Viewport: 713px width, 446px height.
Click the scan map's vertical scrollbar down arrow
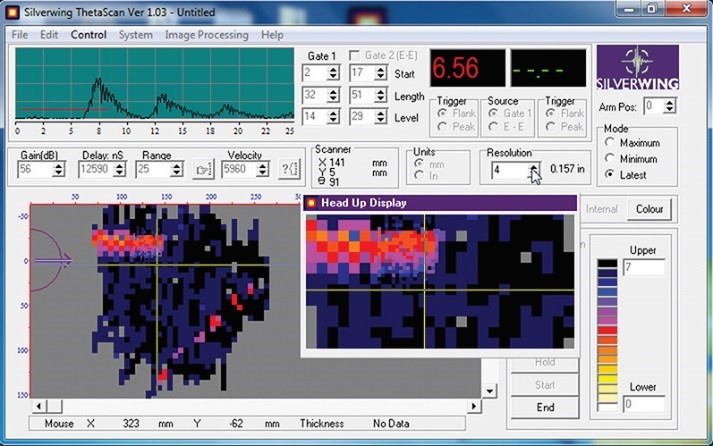coord(489,391)
